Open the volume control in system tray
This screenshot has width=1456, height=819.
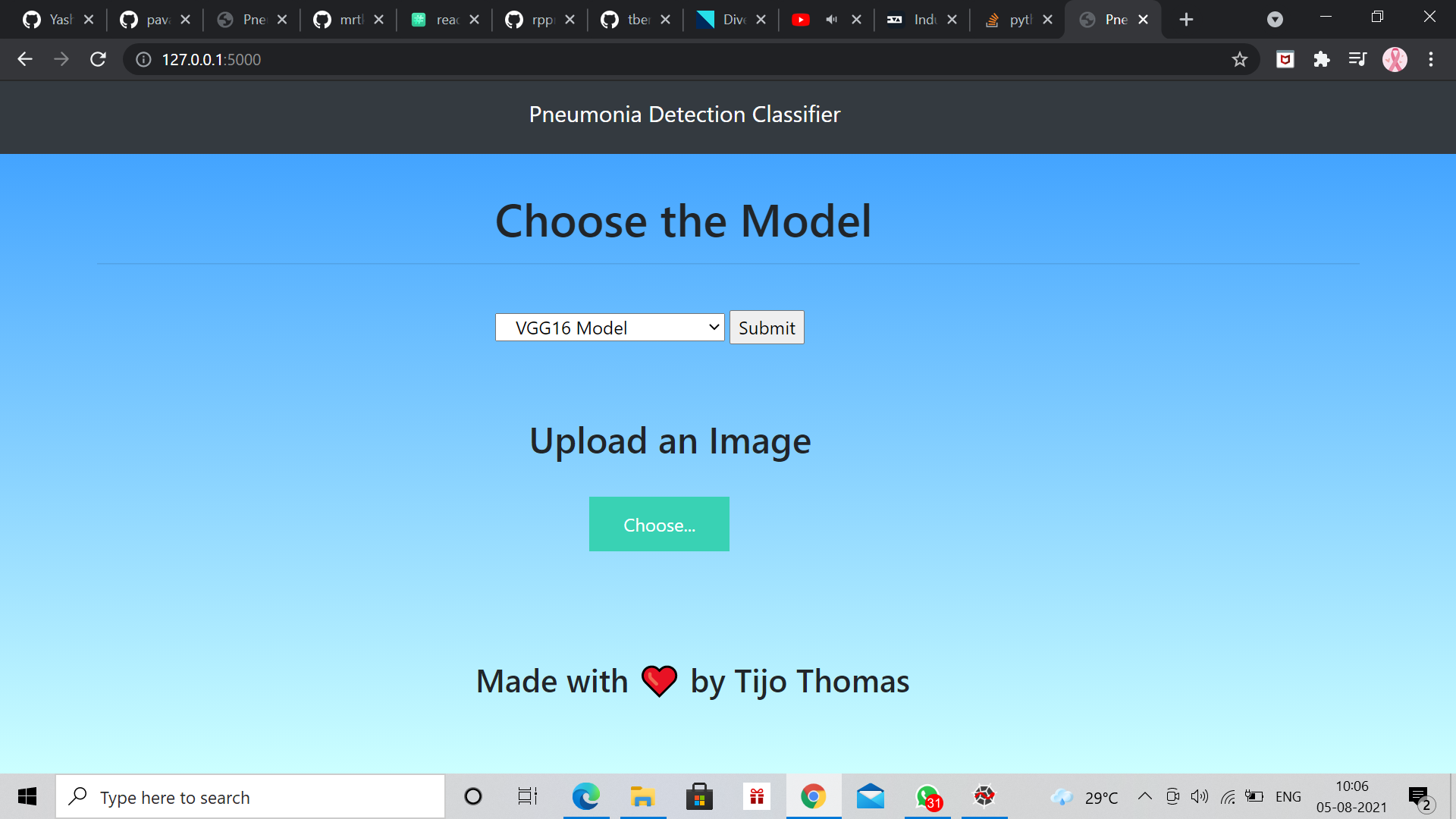coord(1200,796)
